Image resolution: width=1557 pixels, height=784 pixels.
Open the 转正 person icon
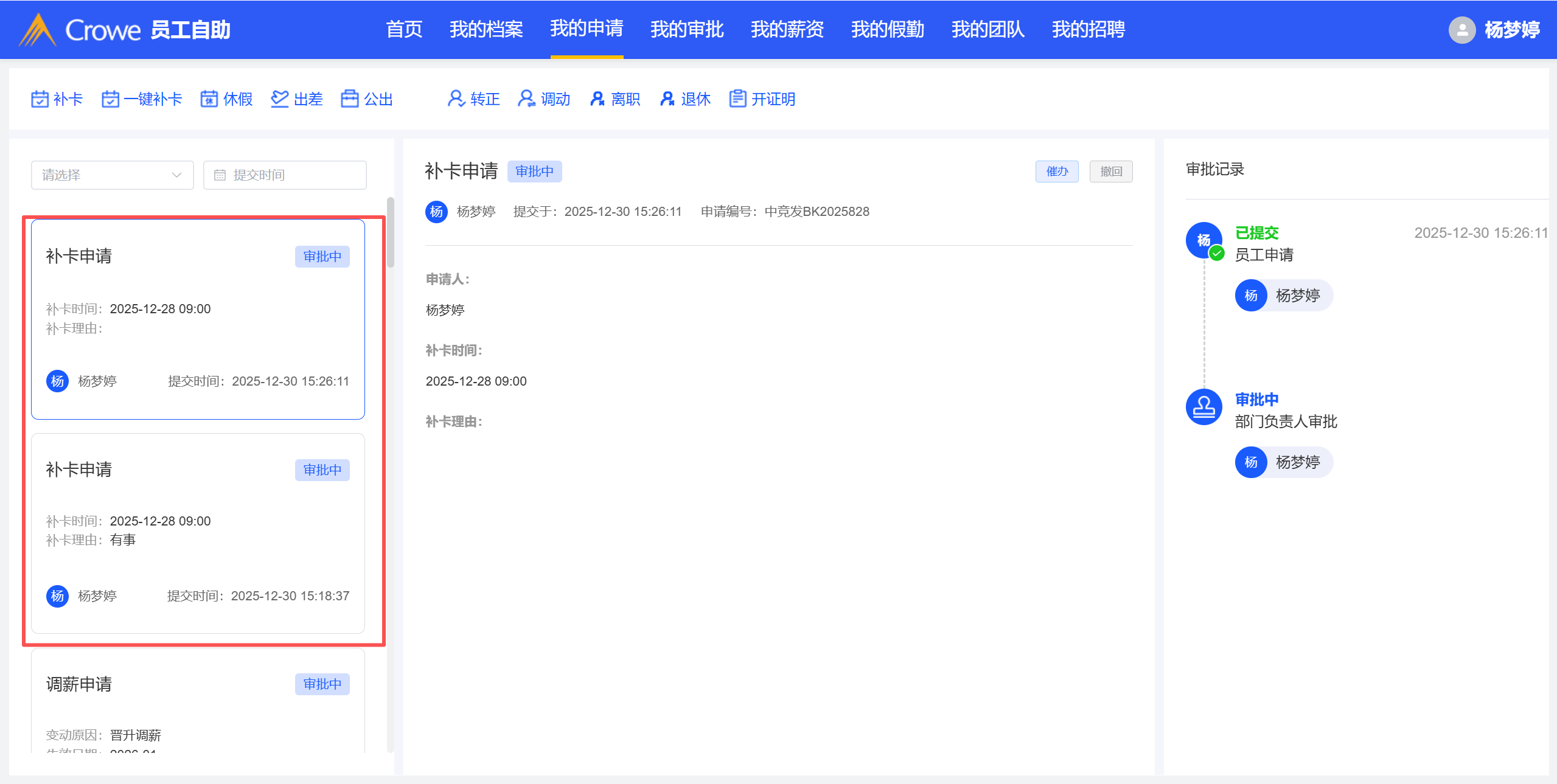pos(456,99)
